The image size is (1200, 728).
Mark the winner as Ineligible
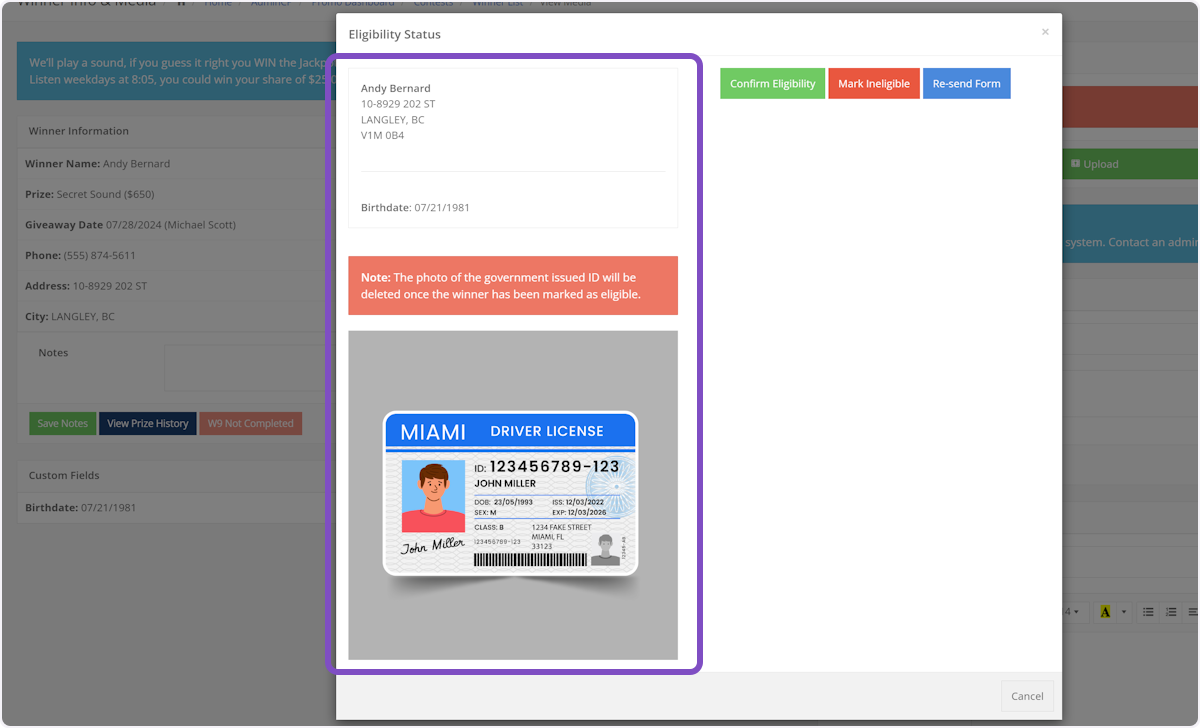tap(874, 83)
